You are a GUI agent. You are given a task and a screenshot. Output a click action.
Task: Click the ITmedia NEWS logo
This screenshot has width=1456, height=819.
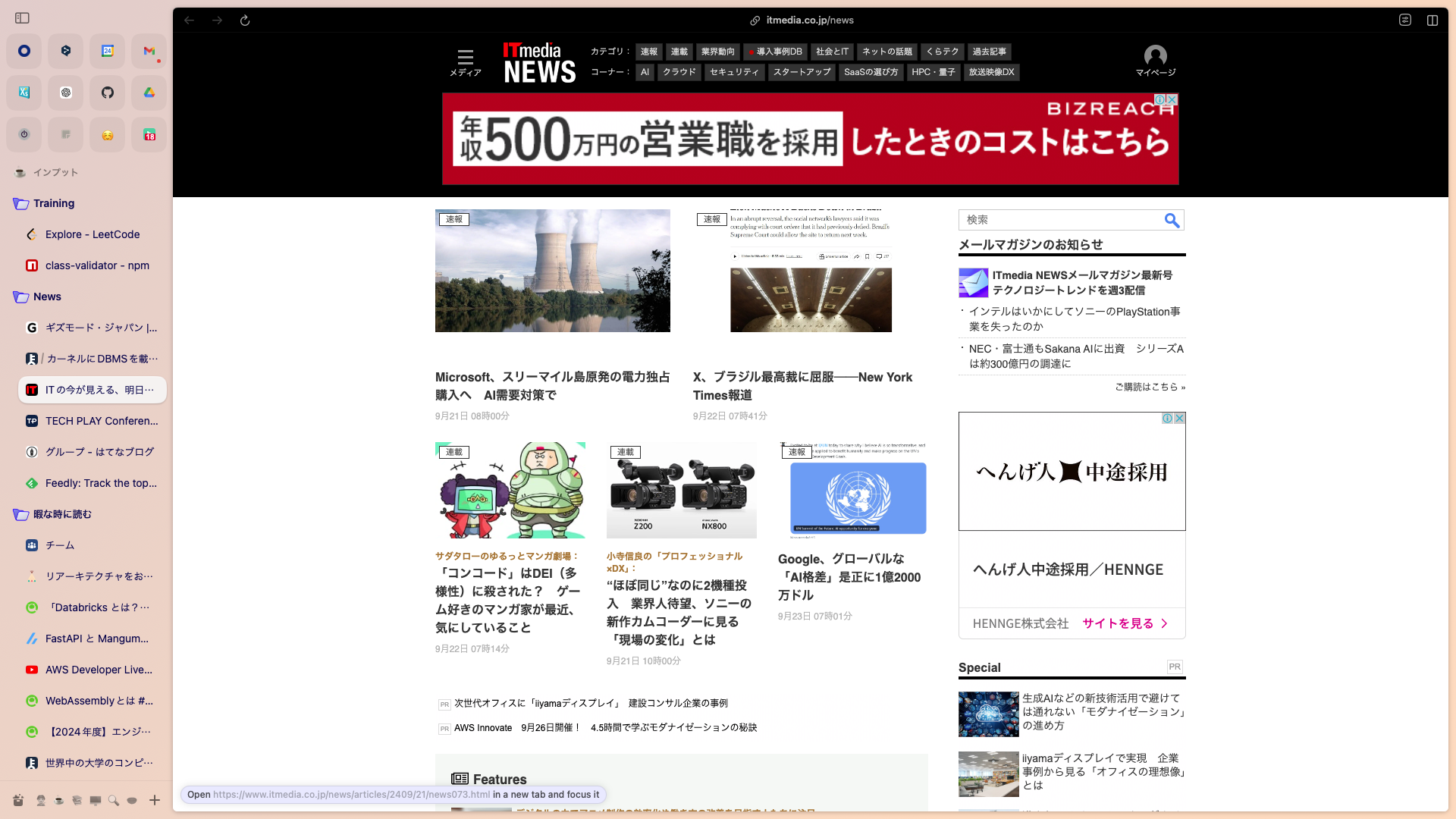pyautogui.click(x=539, y=62)
